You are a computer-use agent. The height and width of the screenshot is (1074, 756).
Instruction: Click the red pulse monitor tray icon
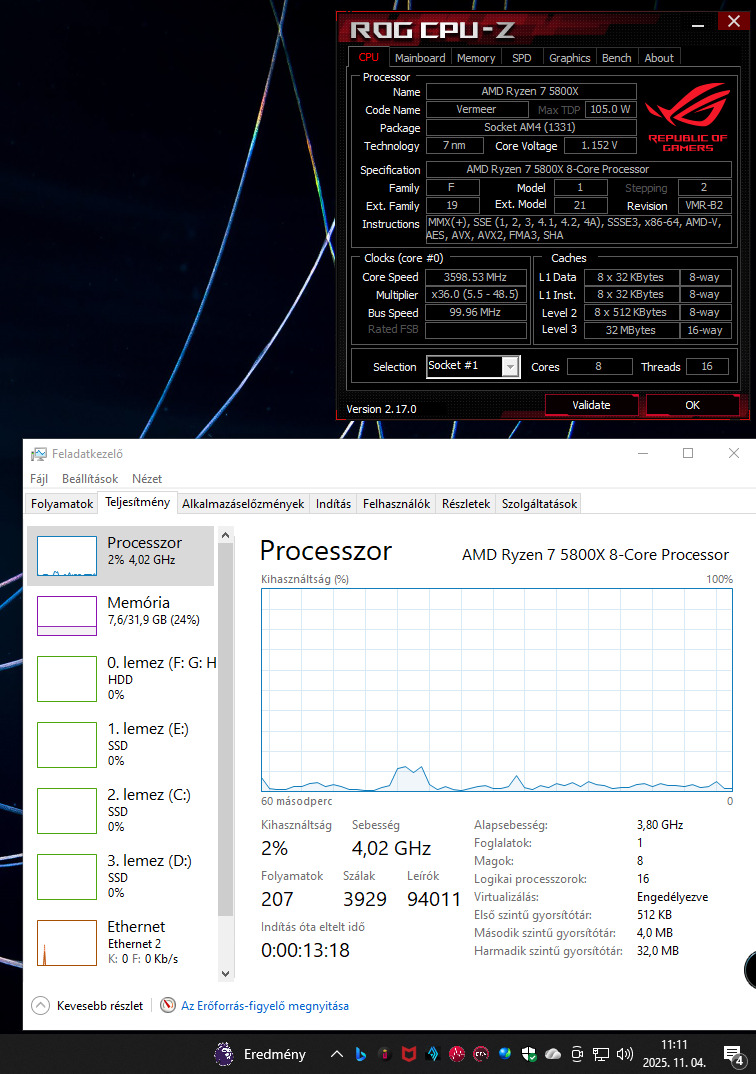pos(457,1054)
